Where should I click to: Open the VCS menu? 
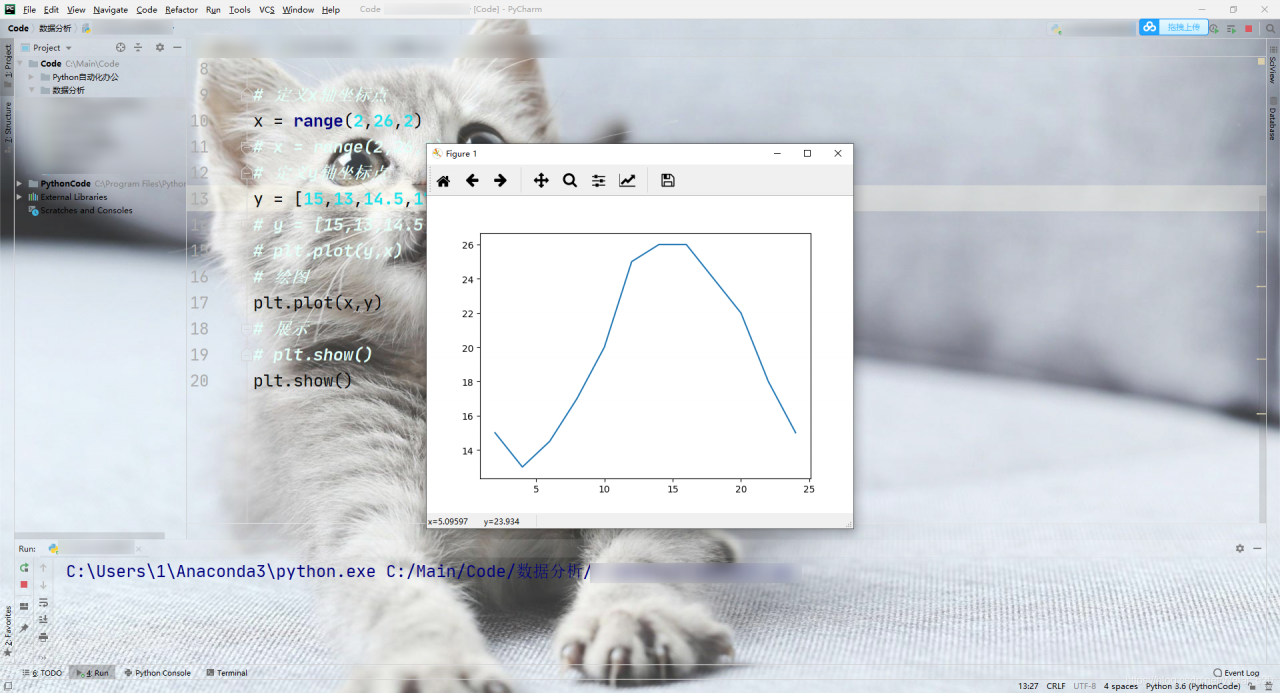pos(267,10)
